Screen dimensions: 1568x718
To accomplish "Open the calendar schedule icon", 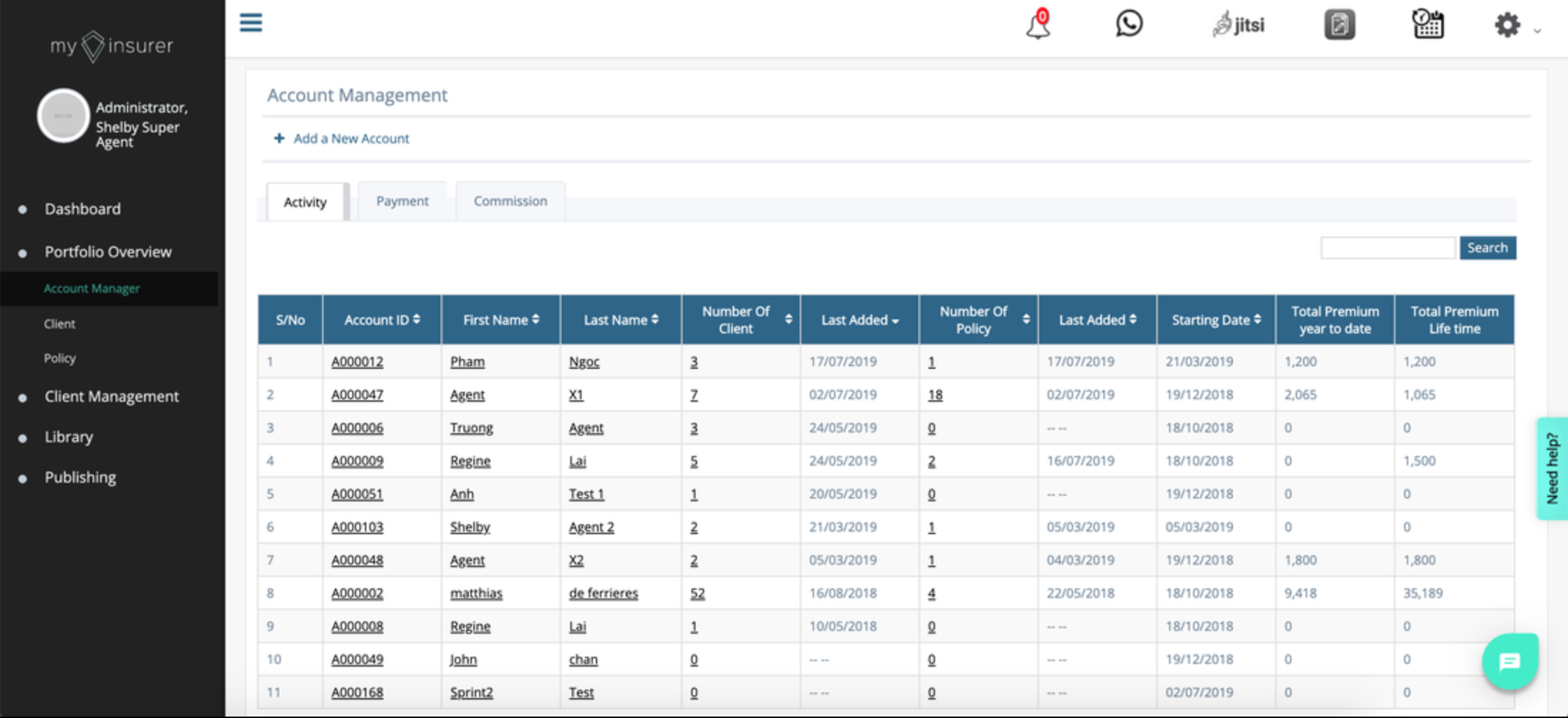I will (1428, 24).
